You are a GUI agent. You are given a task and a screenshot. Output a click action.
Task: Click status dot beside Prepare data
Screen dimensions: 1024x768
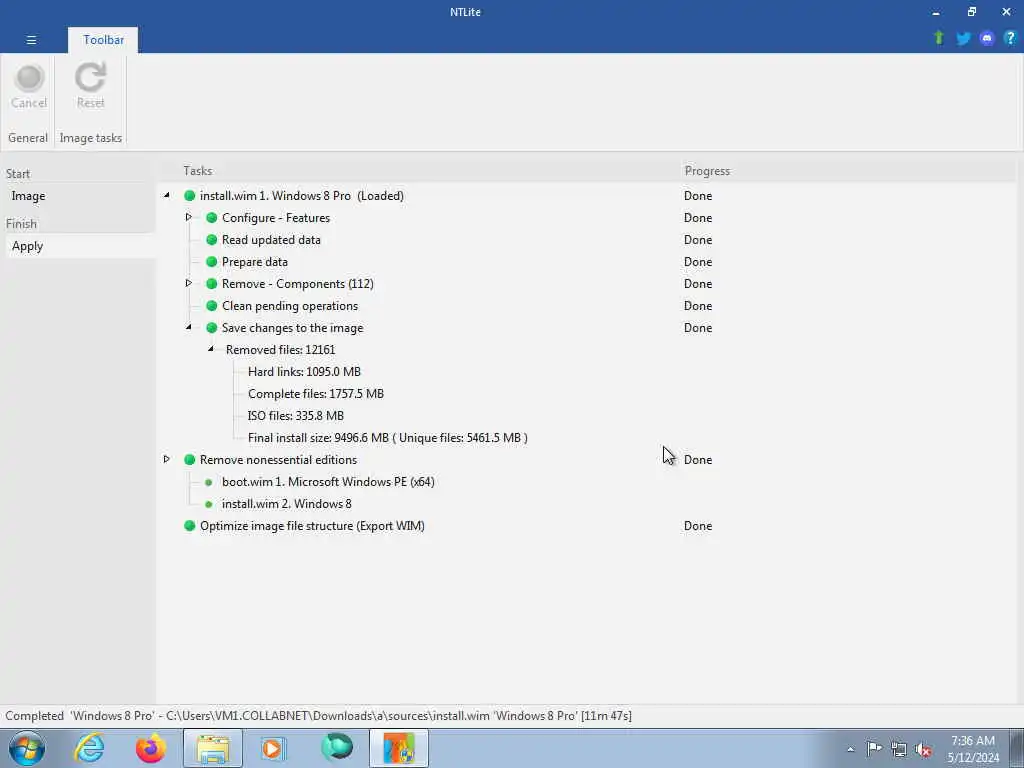(x=212, y=262)
